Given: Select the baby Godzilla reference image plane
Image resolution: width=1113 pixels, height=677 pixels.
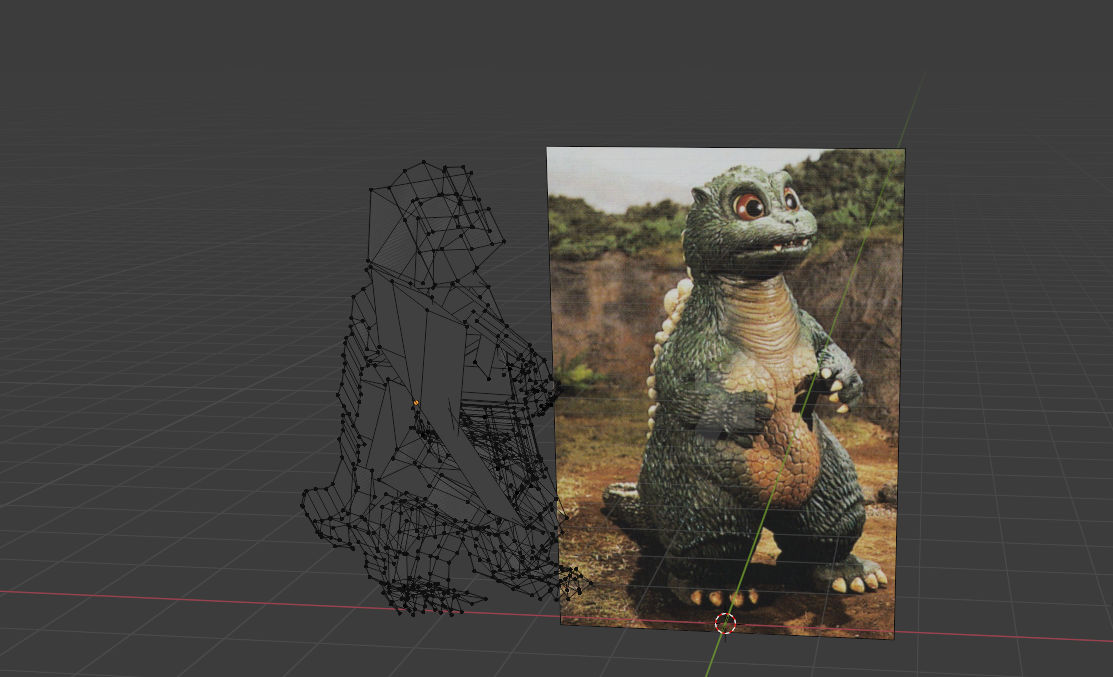Looking at the screenshot, I should (725, 392).
